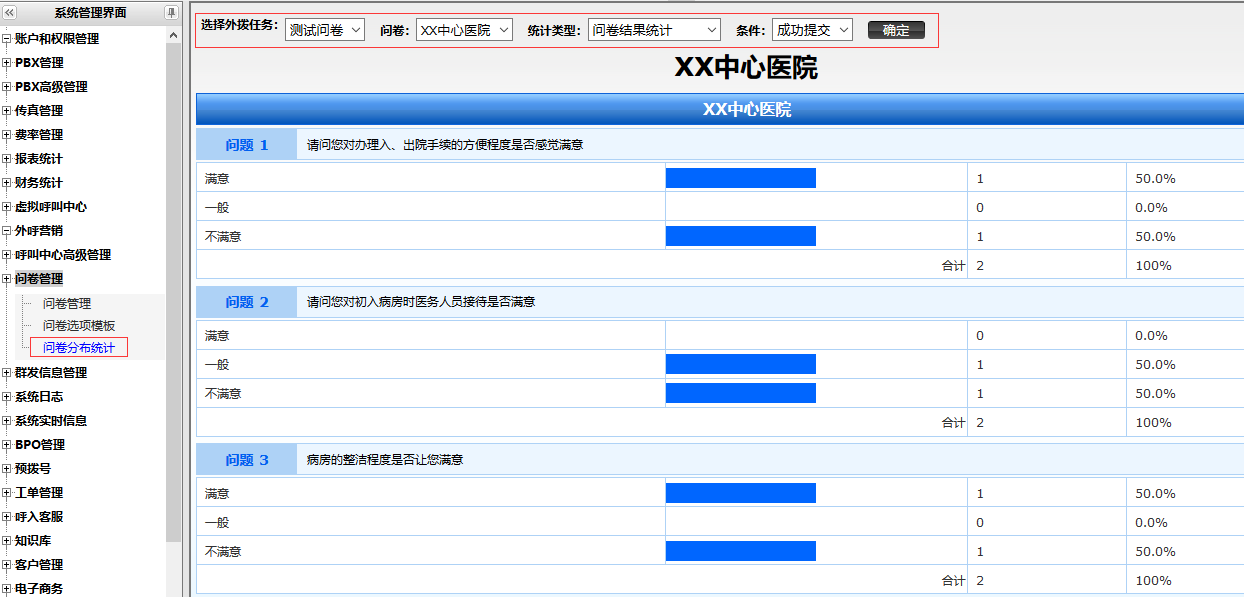Click the 确定 button
Screen dimensions: 1244x597
(896, 30)
